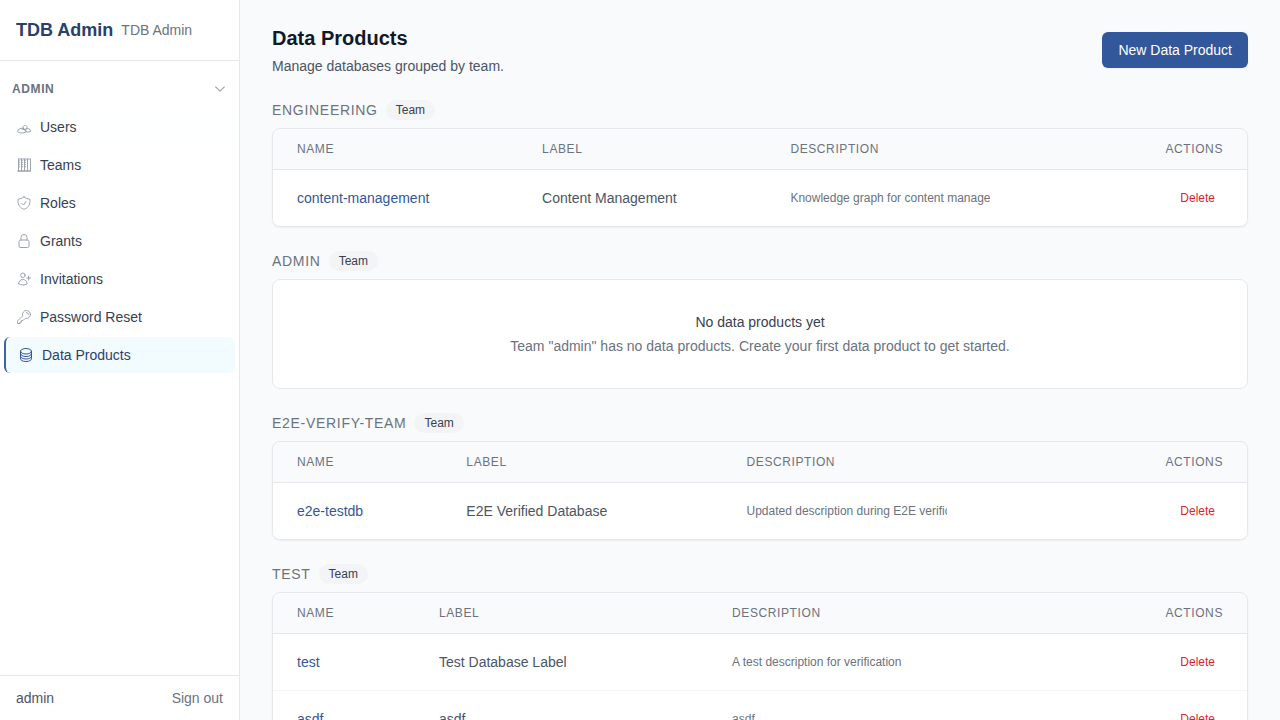Click the Teams sidebar icon

(x=24, y=165)
